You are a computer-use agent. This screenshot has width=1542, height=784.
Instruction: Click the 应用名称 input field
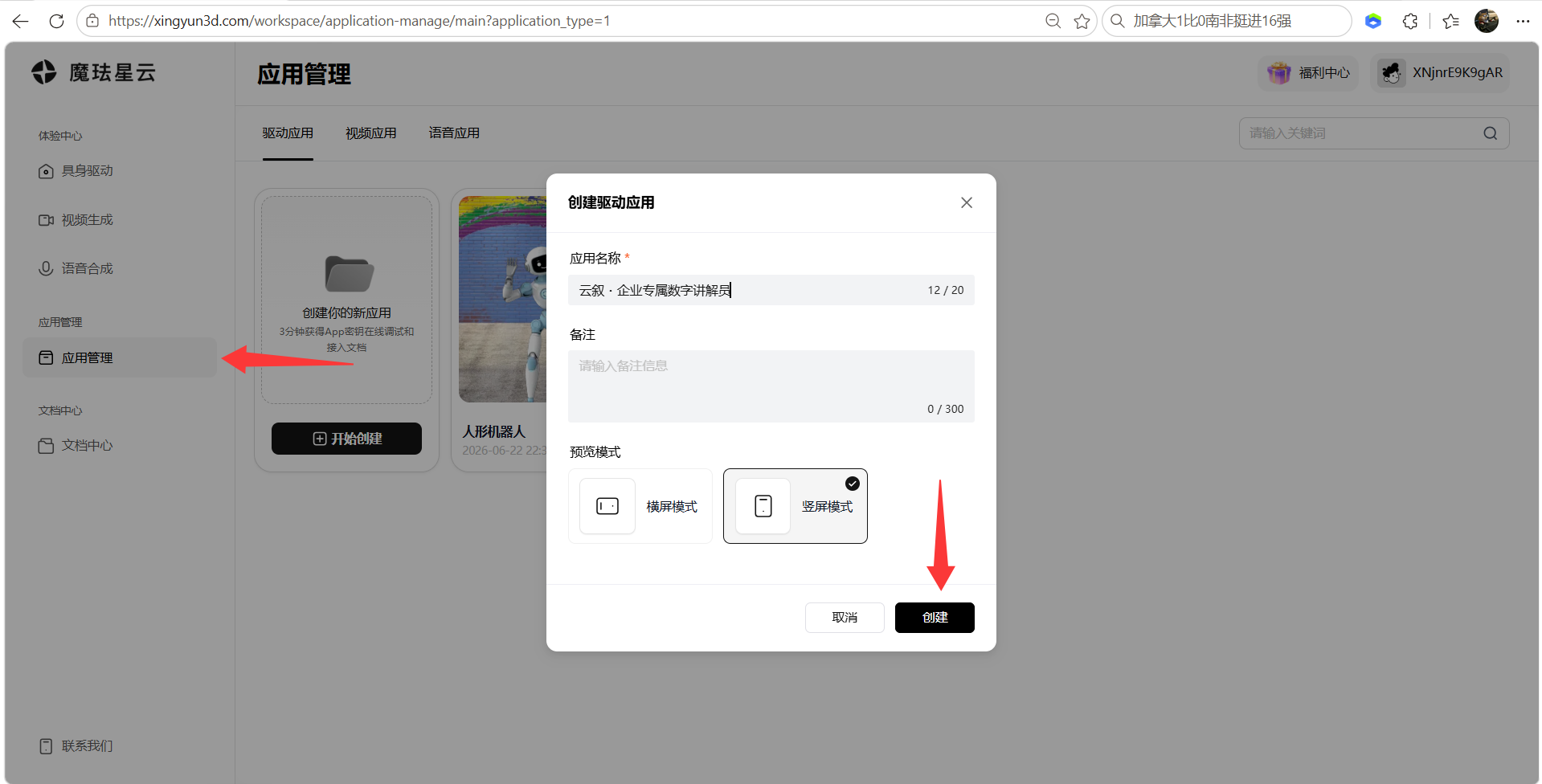pos(771,290)
